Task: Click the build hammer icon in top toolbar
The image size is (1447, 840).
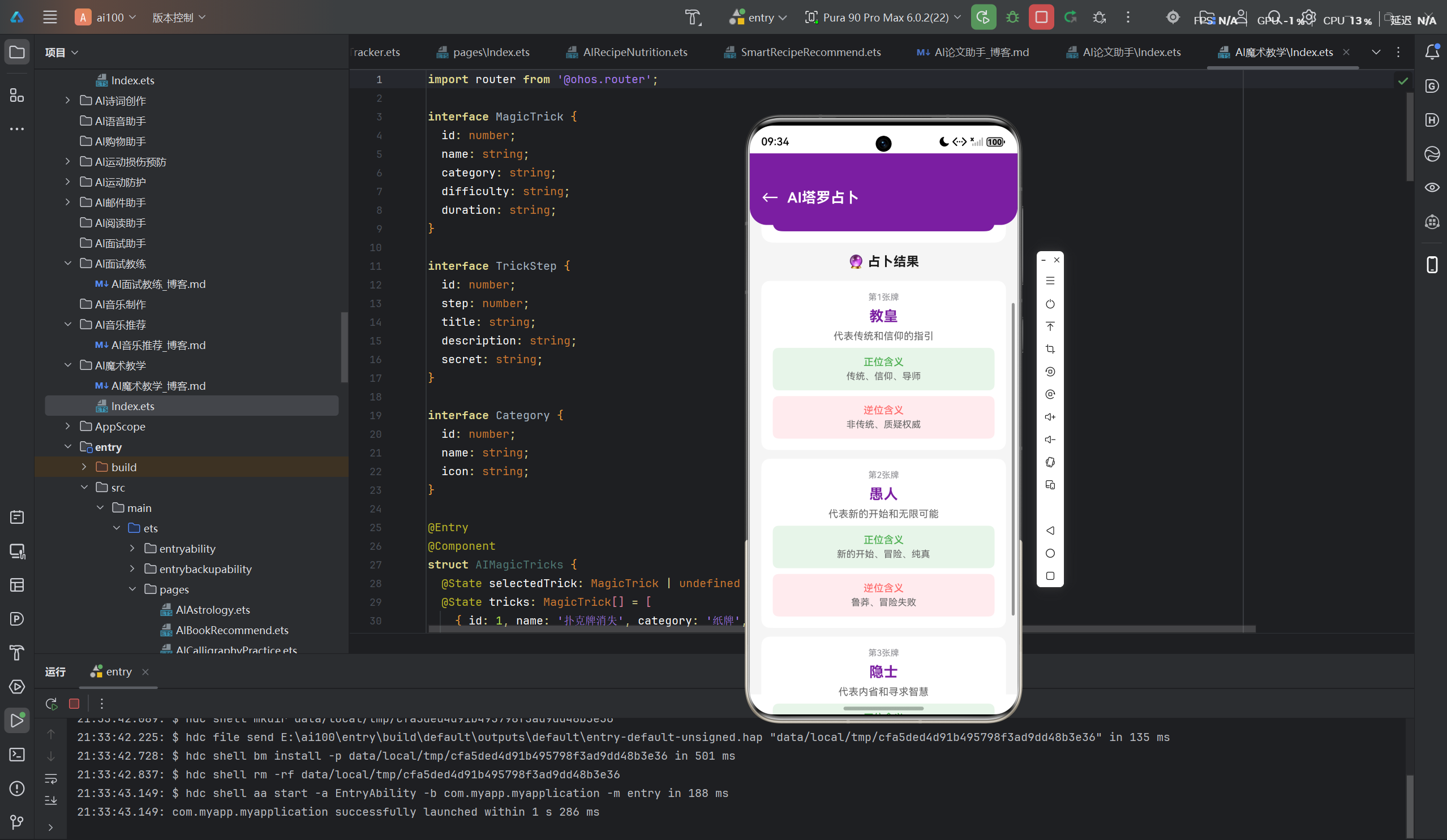Action: (693, 17)
